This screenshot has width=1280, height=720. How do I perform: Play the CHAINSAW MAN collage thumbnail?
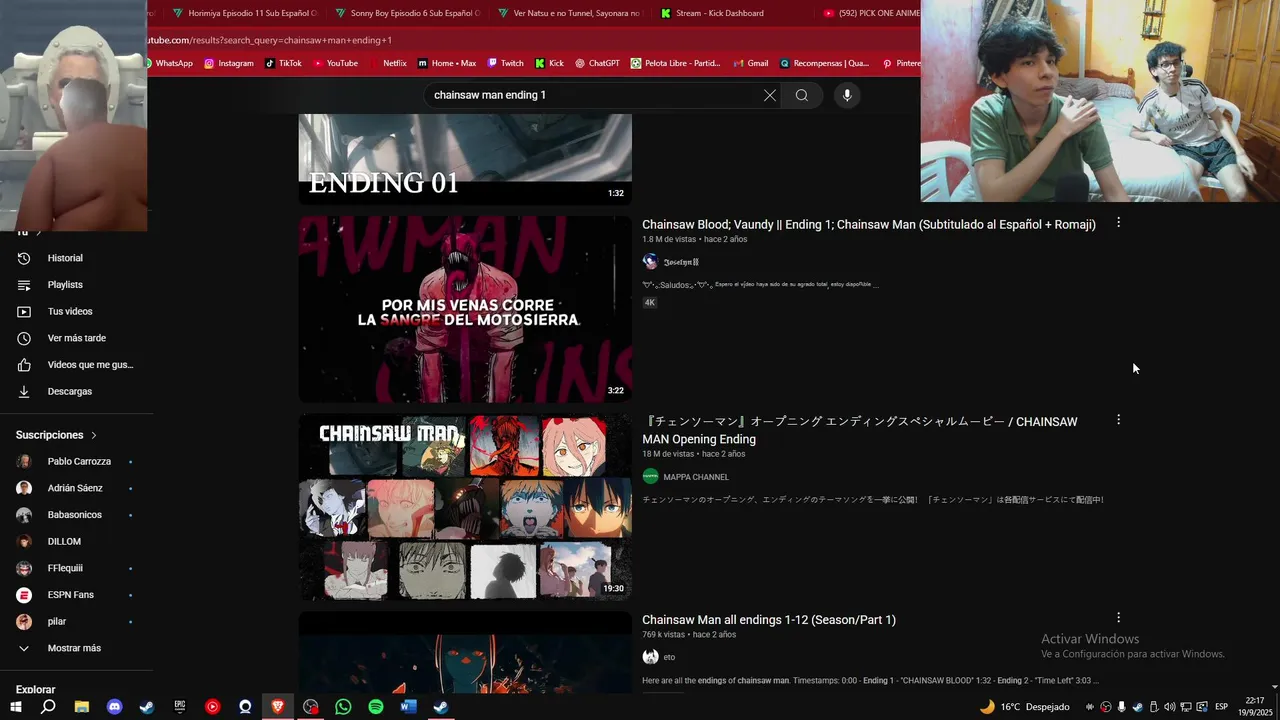(465, 507)
